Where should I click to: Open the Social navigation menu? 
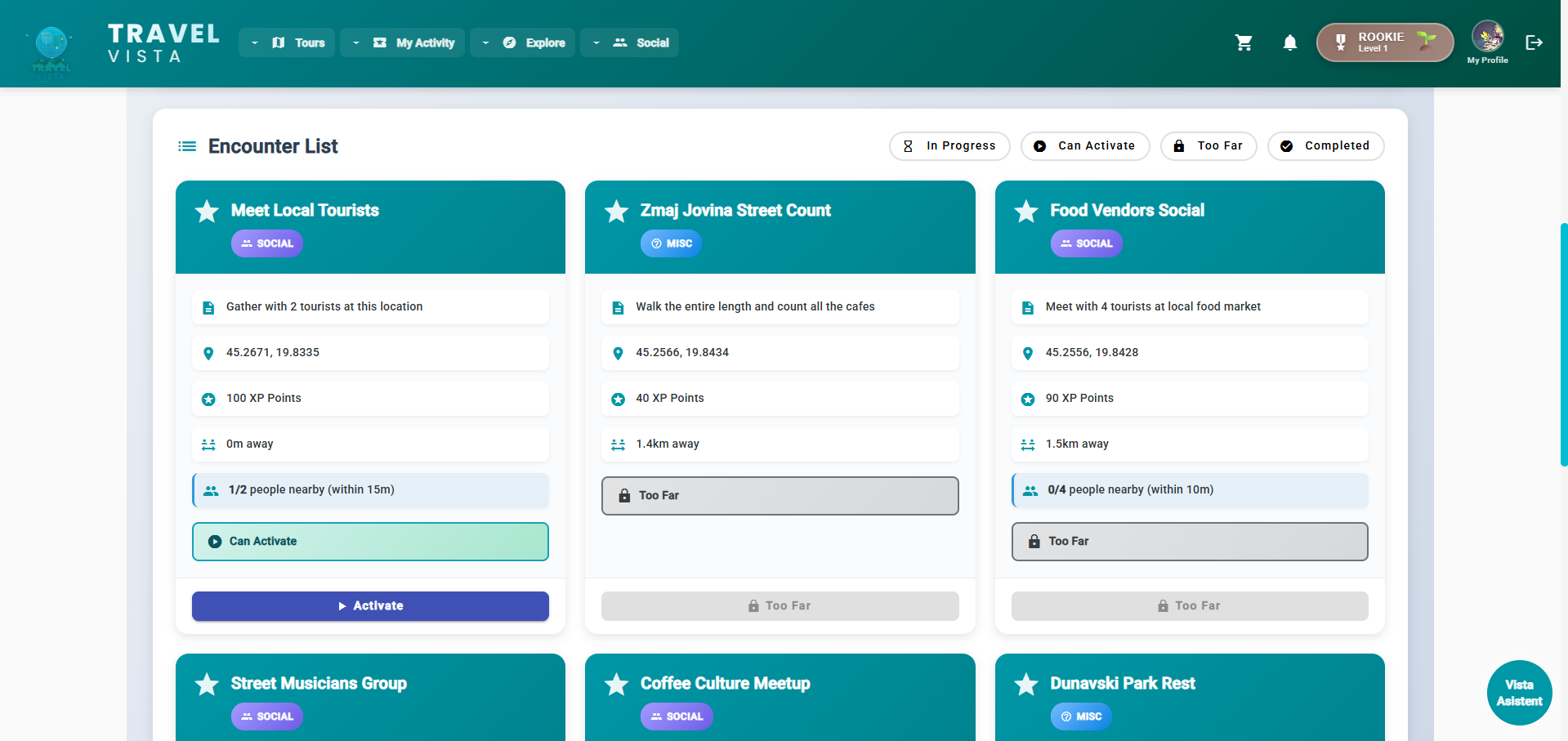629,42
